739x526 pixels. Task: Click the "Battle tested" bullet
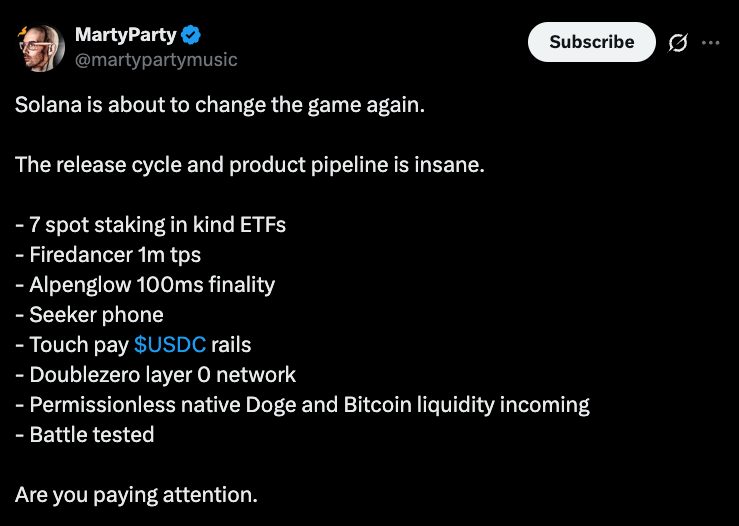point(84,435)
